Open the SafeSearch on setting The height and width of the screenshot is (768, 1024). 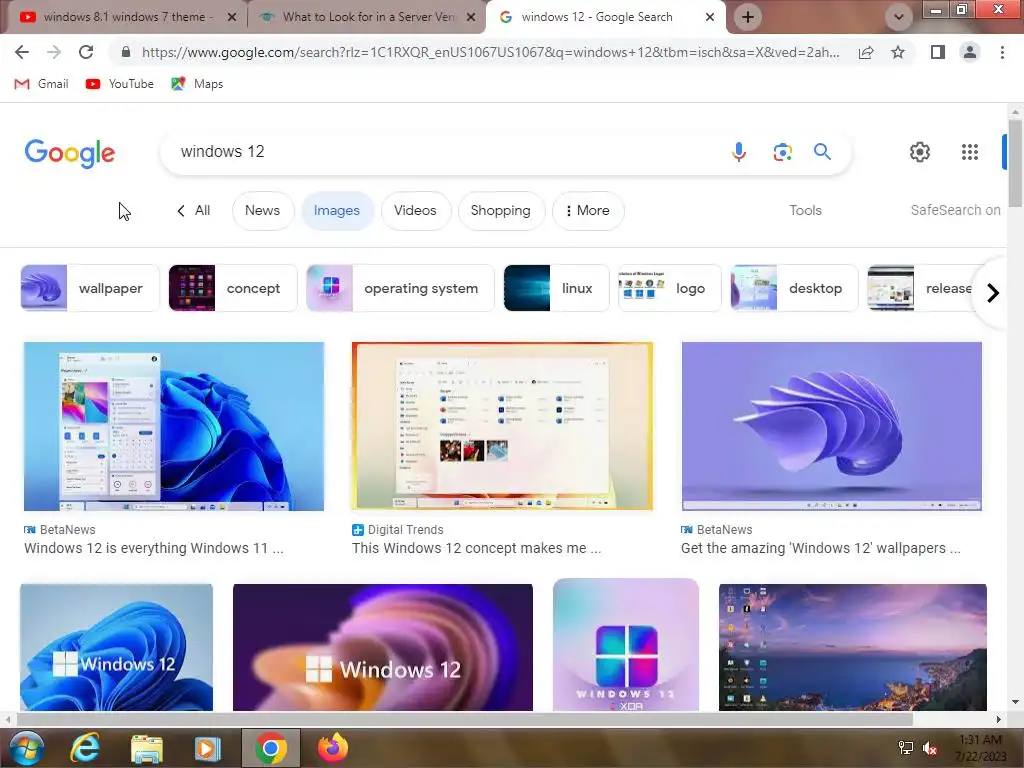tap(955, 210)
